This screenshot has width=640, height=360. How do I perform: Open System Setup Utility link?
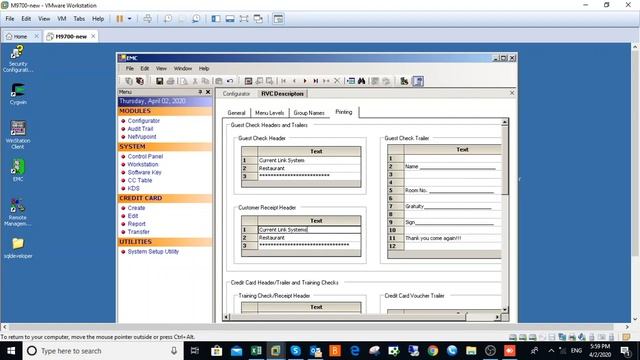[x=153, y=251]
